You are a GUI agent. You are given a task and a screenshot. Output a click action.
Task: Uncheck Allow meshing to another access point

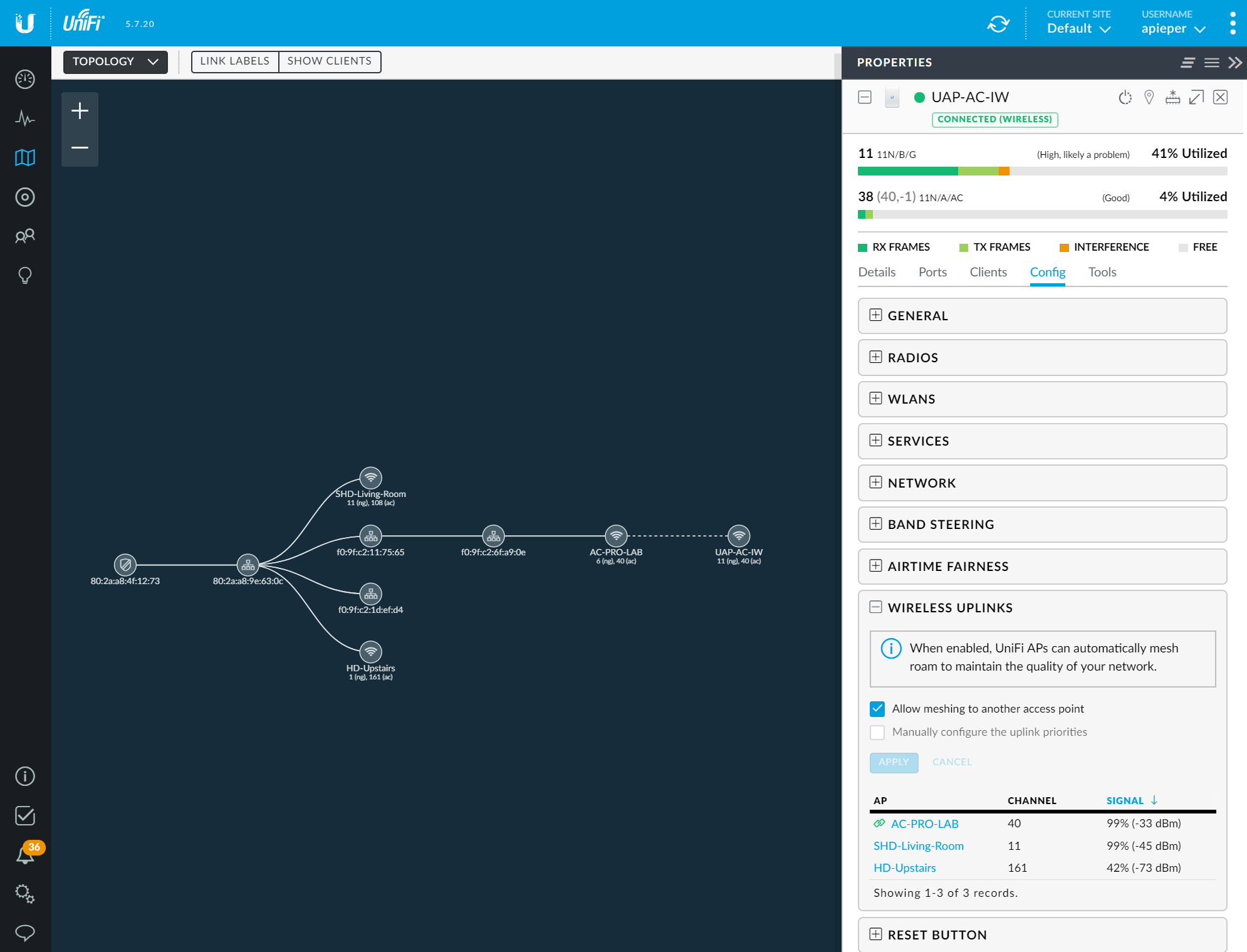[x=877, y=709]
